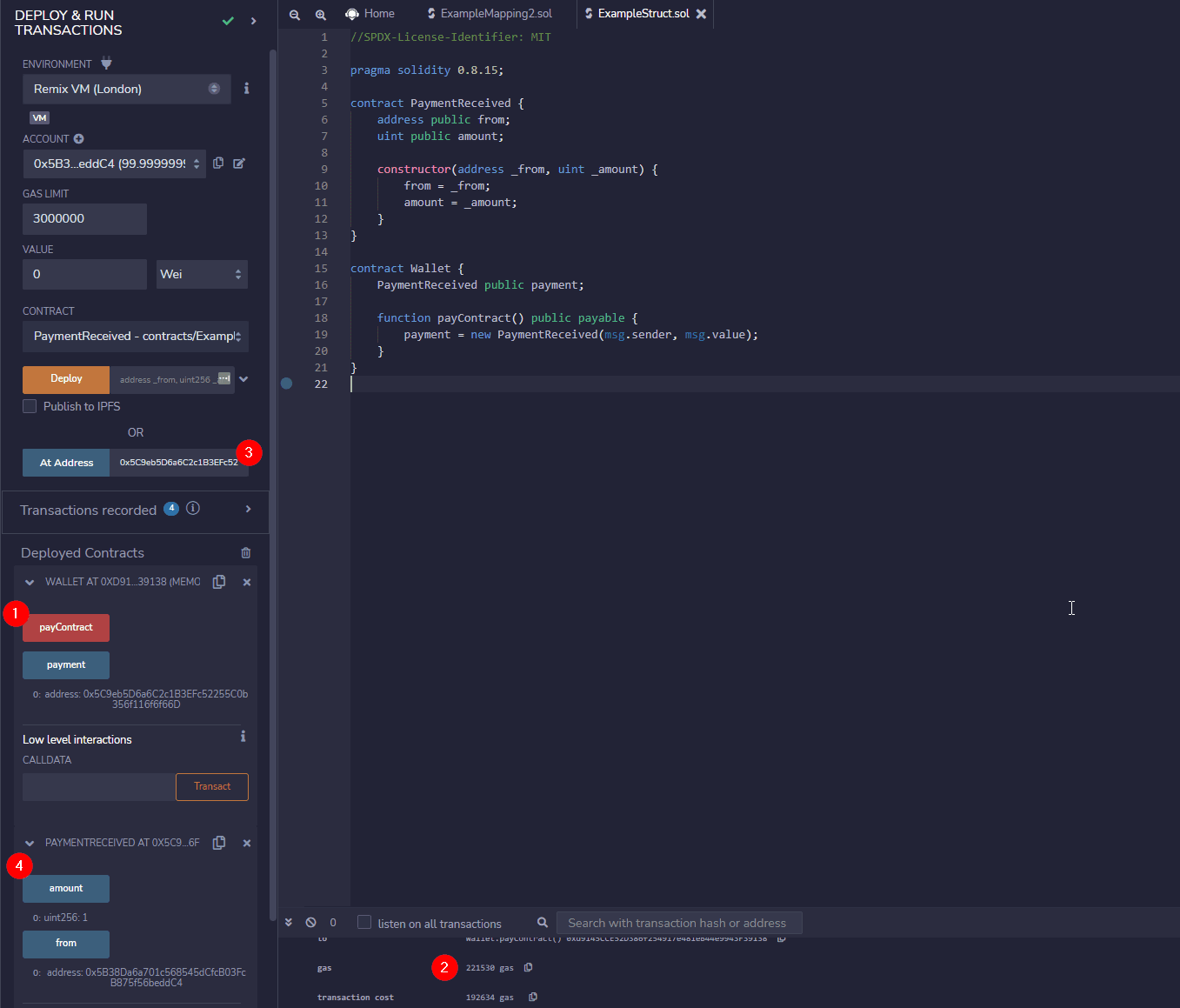Open the Home tab
Screen dimensions: 1180x1008
(370, 14)
